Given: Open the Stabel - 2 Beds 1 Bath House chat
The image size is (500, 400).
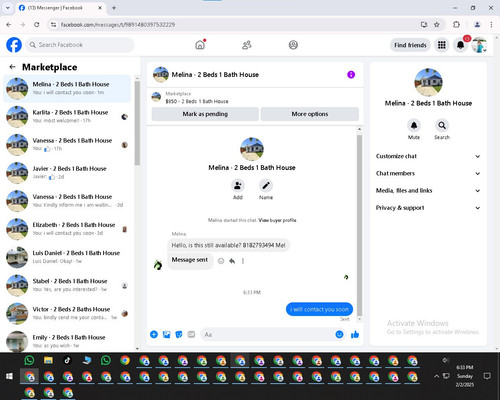Looking at the screenshot, I should pyautogui.click(x=67, y=285).
